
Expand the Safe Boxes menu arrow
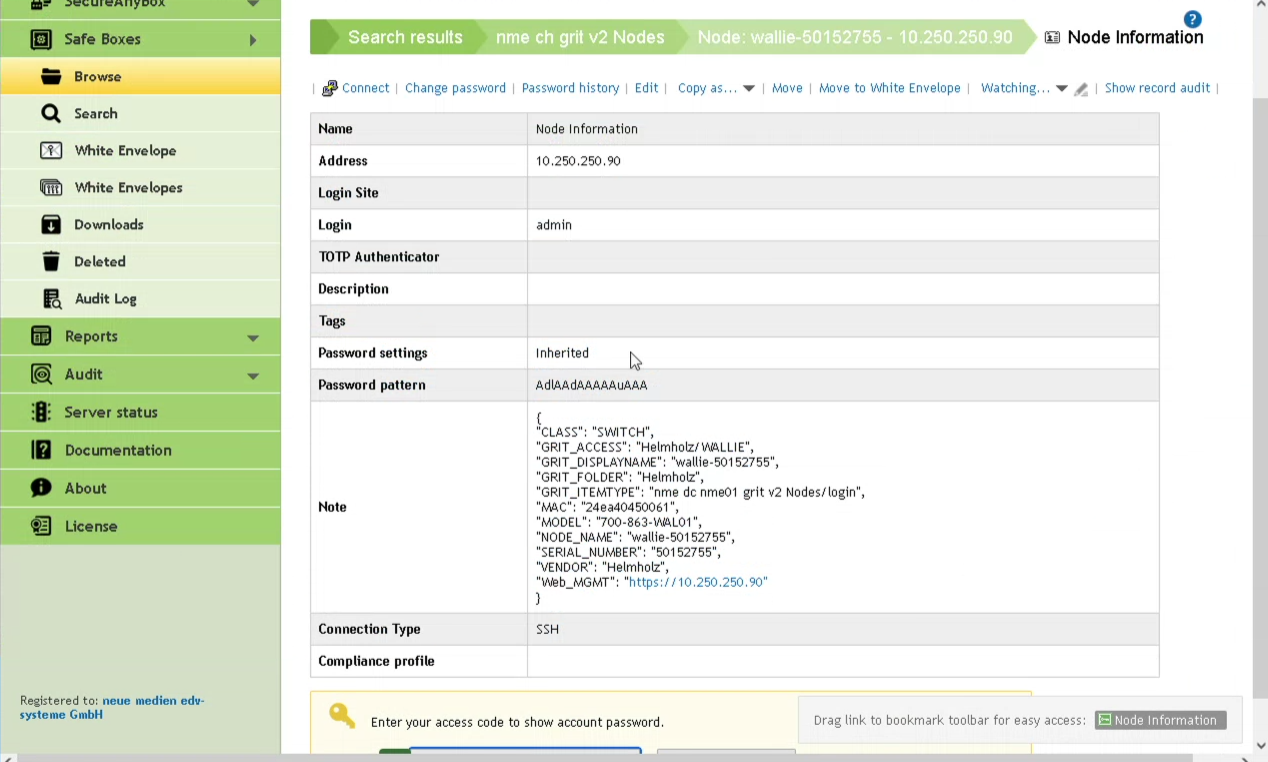coord(253,40)
